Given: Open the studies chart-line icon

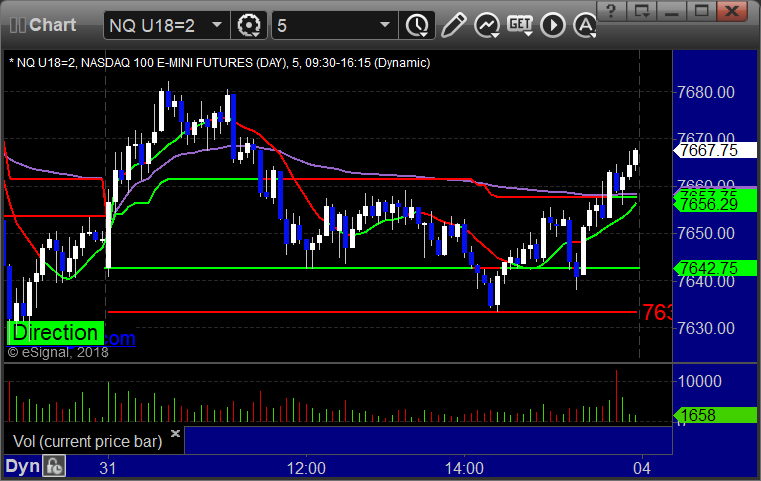Looking at the screenshot, I should [487, 25].
